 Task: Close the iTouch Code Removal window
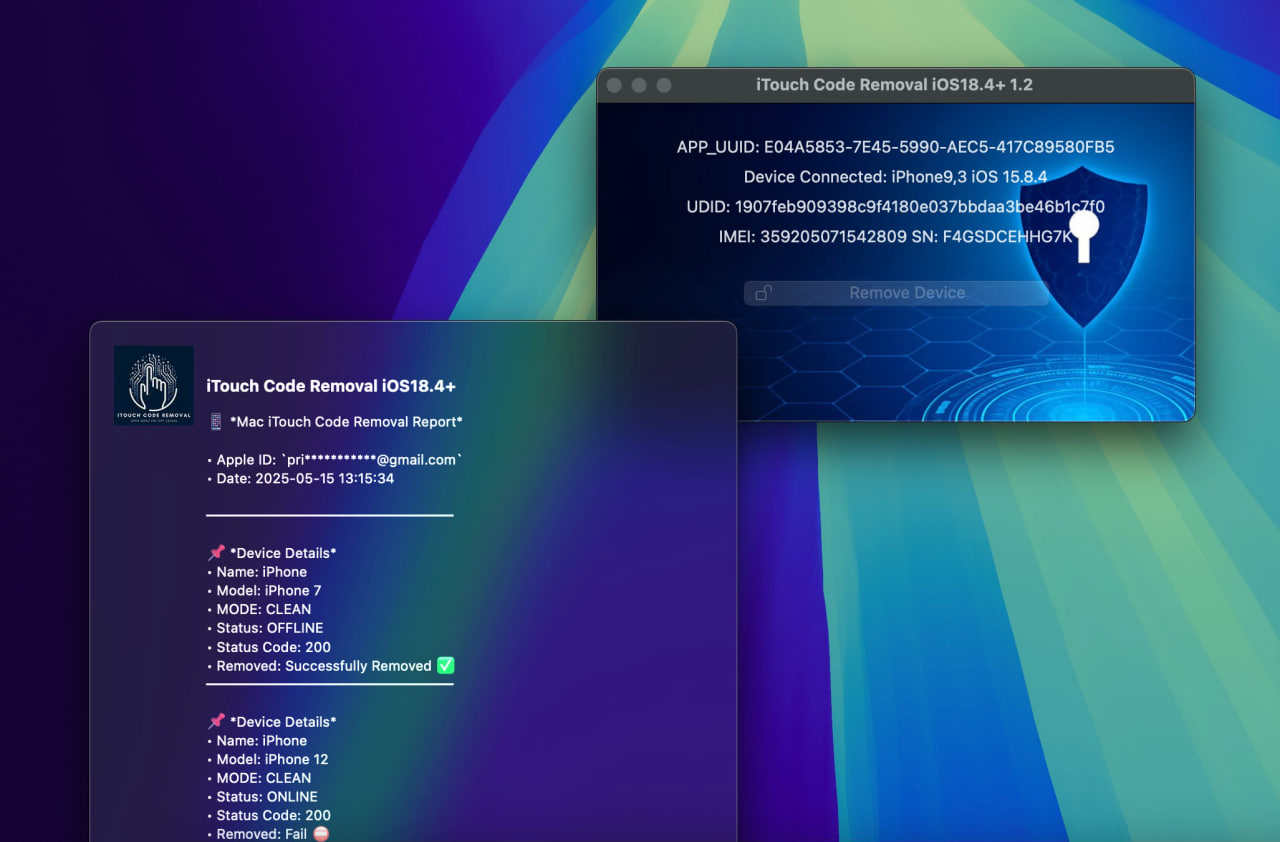point(615,86)
